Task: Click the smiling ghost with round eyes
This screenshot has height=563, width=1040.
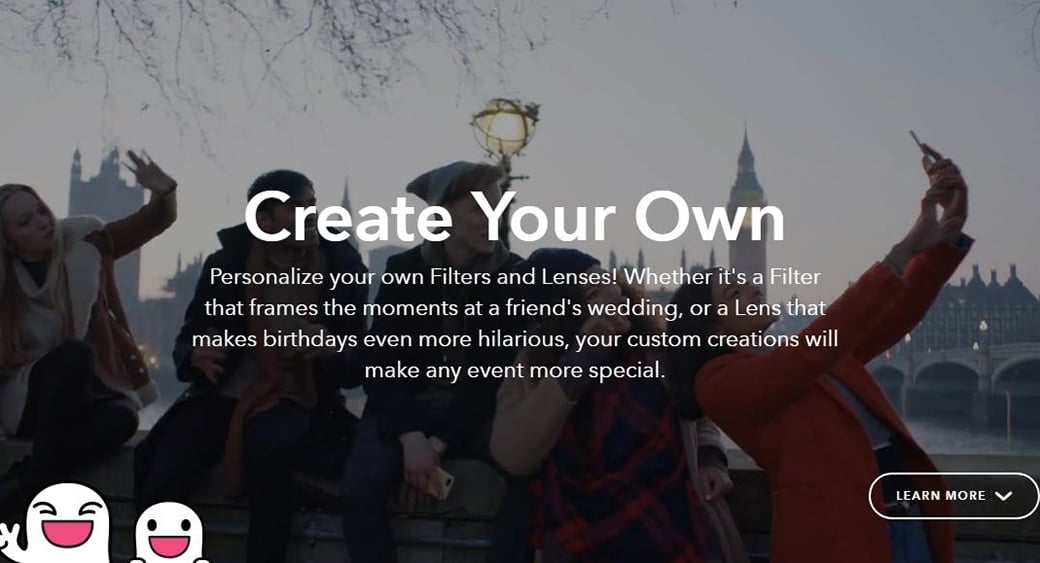Action: pyautogui.click(x=168, y=532)
